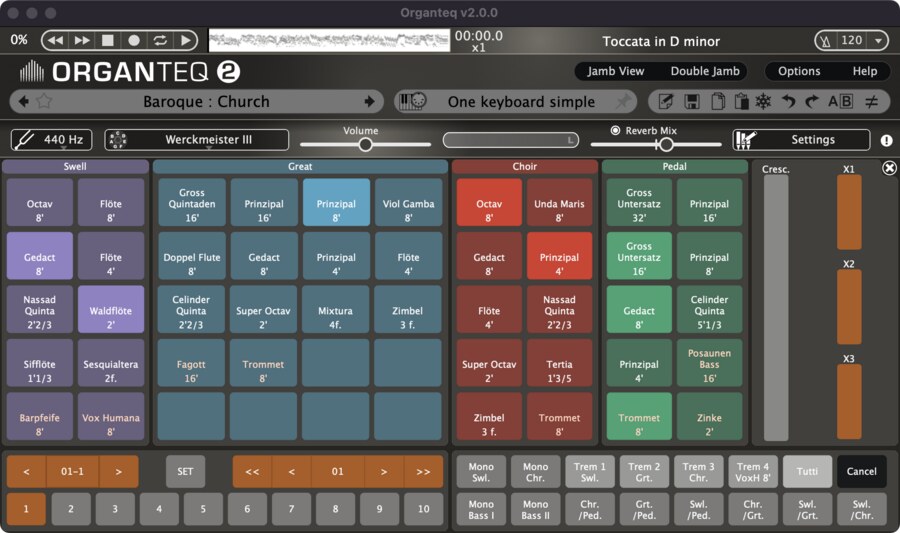The height and width of the screenshot is (533, 900).
Task: Click the Volume slider handle
Action: coord(366,144)
